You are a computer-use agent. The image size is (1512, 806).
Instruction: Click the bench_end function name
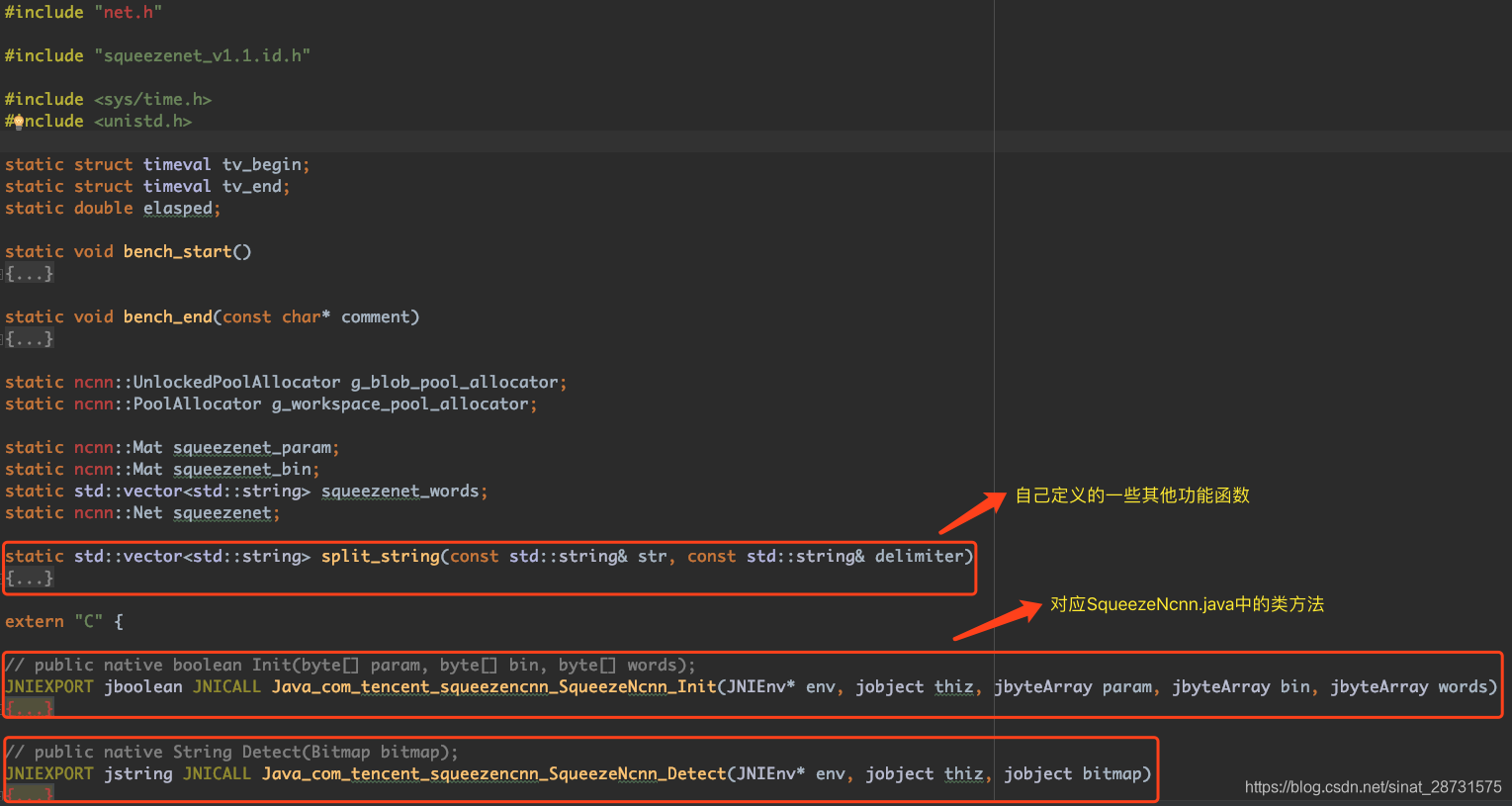click(x=168, y=316)
